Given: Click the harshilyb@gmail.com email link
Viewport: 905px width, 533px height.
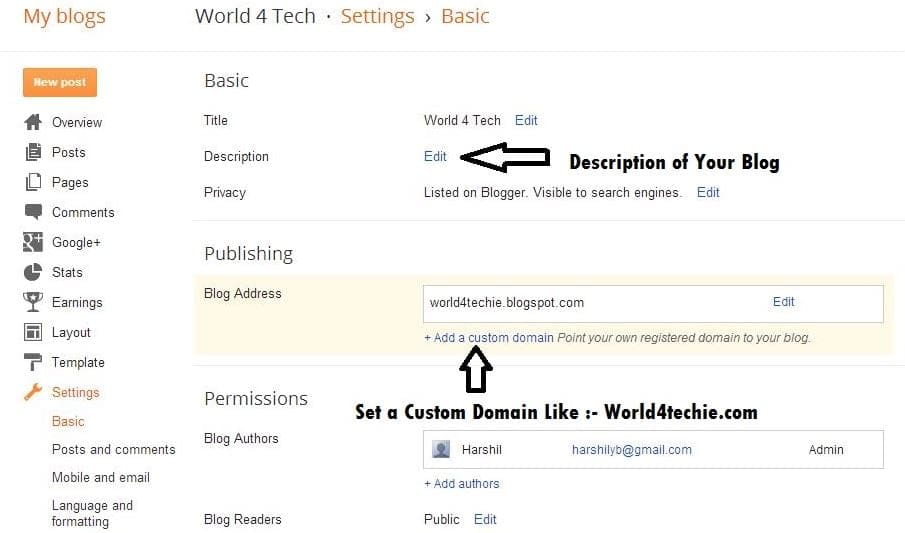Looking at the screenshot, I should click(631, 450).
